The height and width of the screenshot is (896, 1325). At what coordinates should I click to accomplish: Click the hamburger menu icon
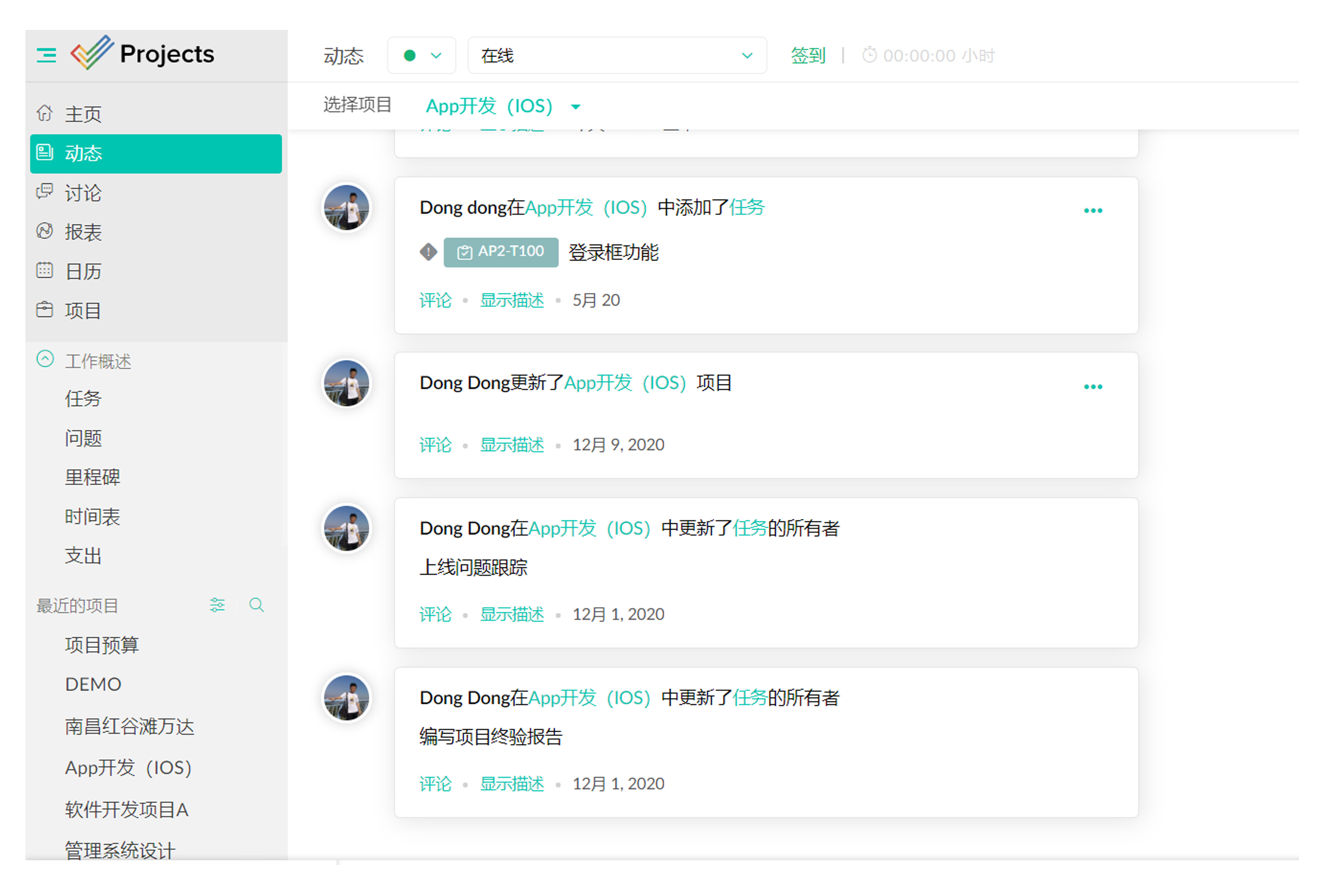[46, 55]
